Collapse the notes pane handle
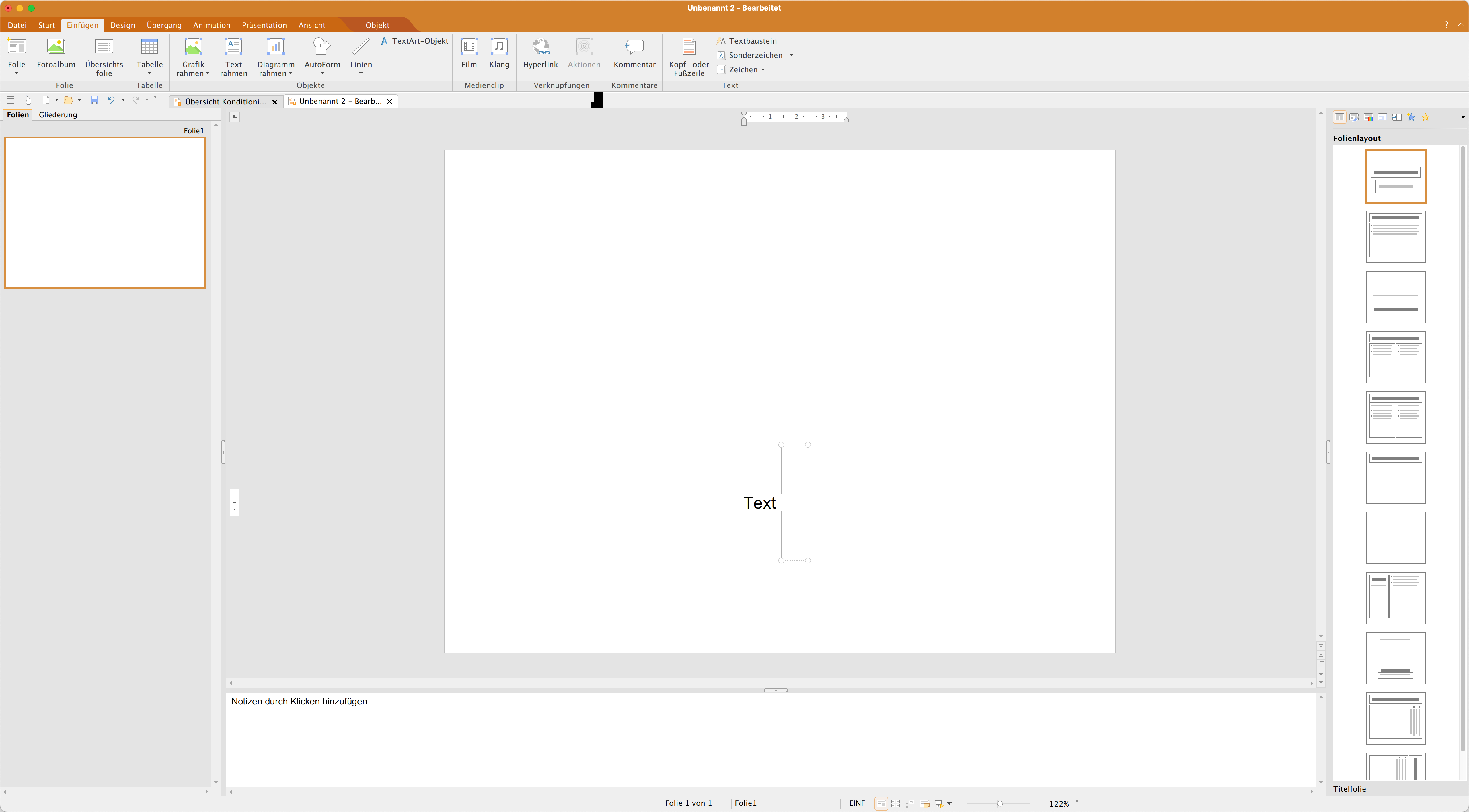The width and height of the screenshot is (1469, 812). tap(776, 690)
